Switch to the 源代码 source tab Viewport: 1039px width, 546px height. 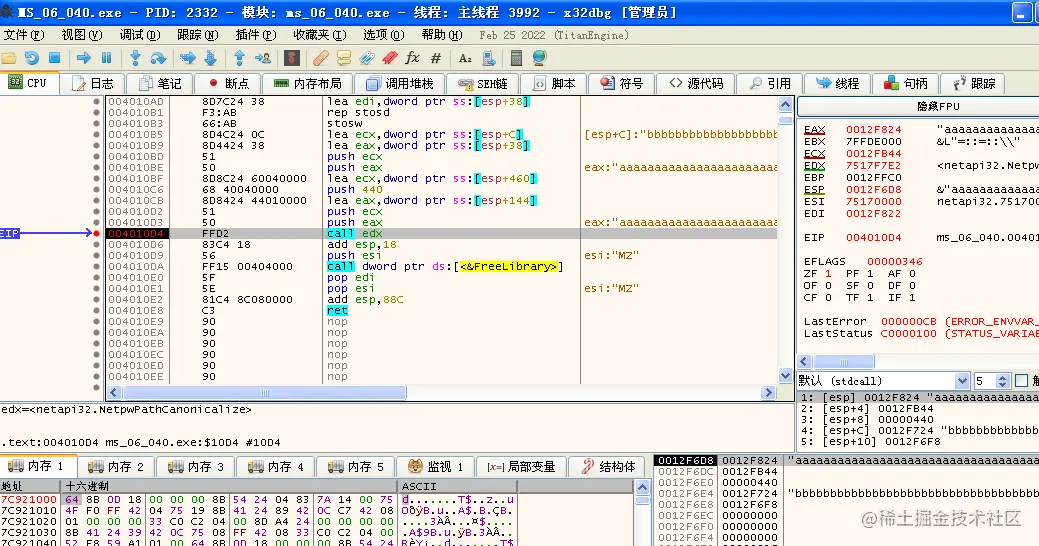point(694,83)
